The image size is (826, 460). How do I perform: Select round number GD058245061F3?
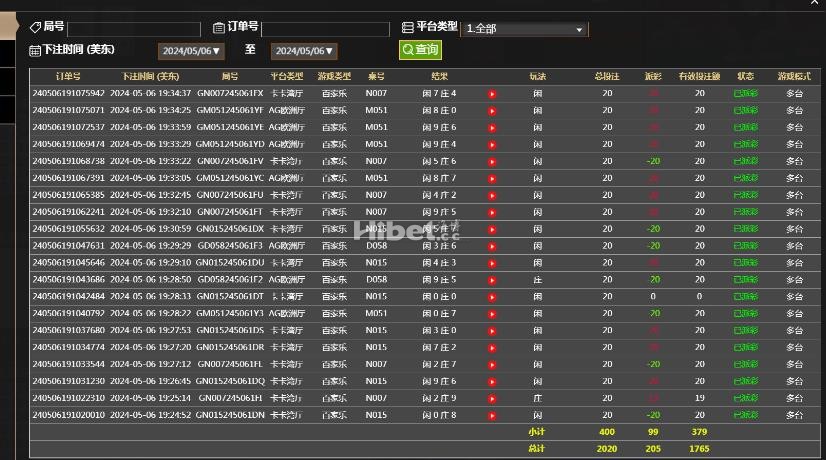coord(230,246)
